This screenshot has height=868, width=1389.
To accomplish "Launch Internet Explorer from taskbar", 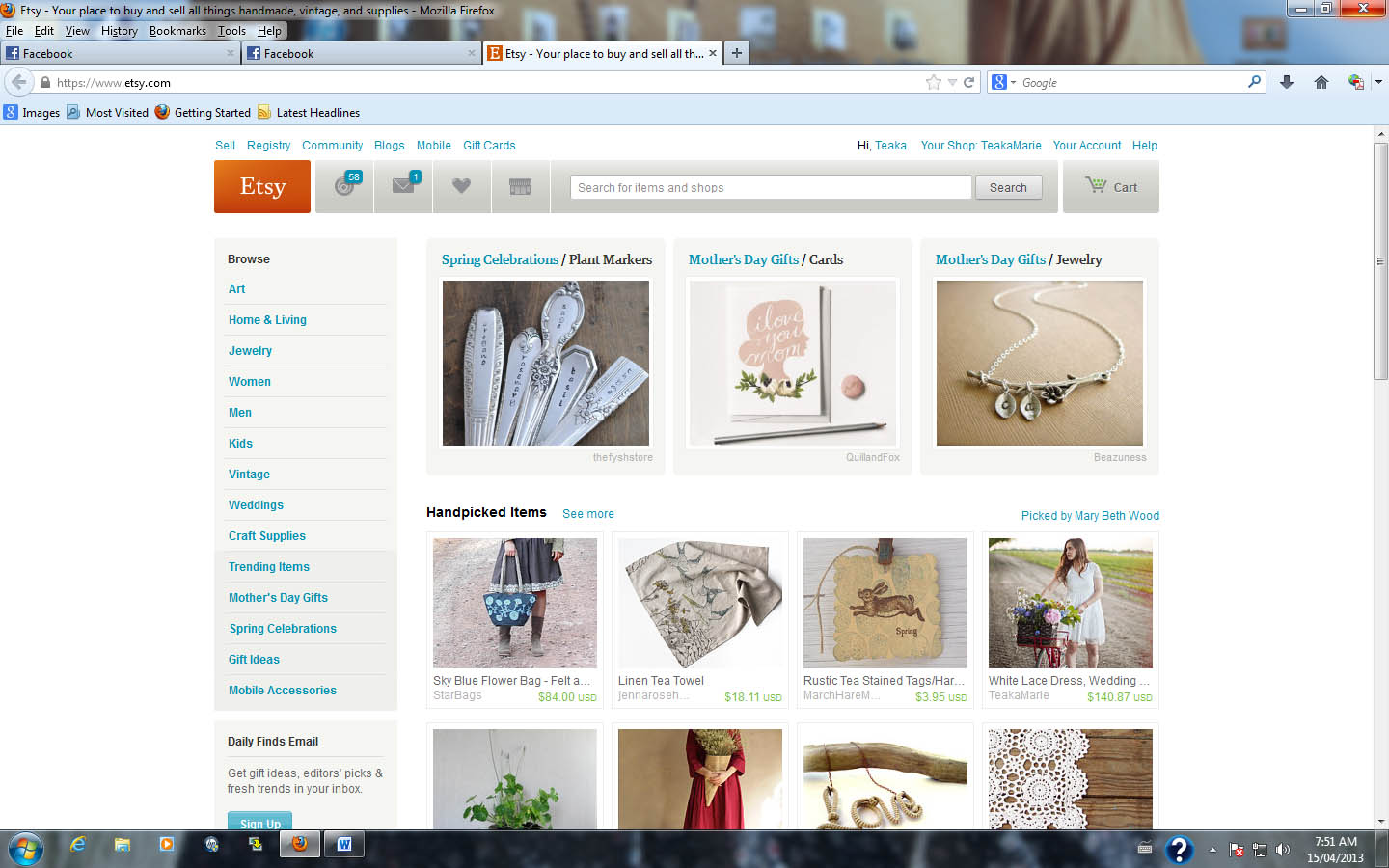I will pyautogui.click(x=78, y=845).
